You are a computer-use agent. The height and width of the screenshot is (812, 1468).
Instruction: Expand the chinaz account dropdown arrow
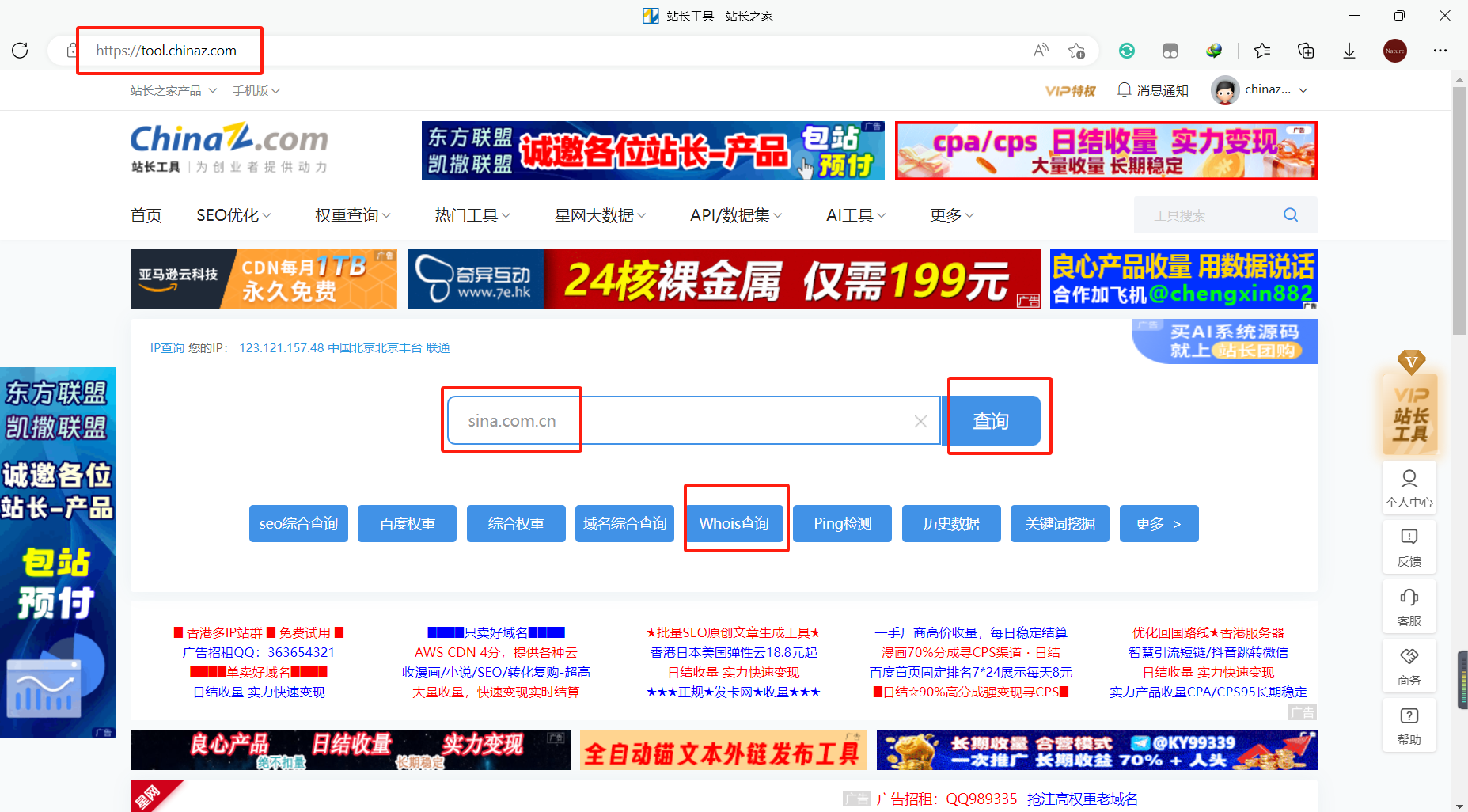click(x=1303, y=90)
